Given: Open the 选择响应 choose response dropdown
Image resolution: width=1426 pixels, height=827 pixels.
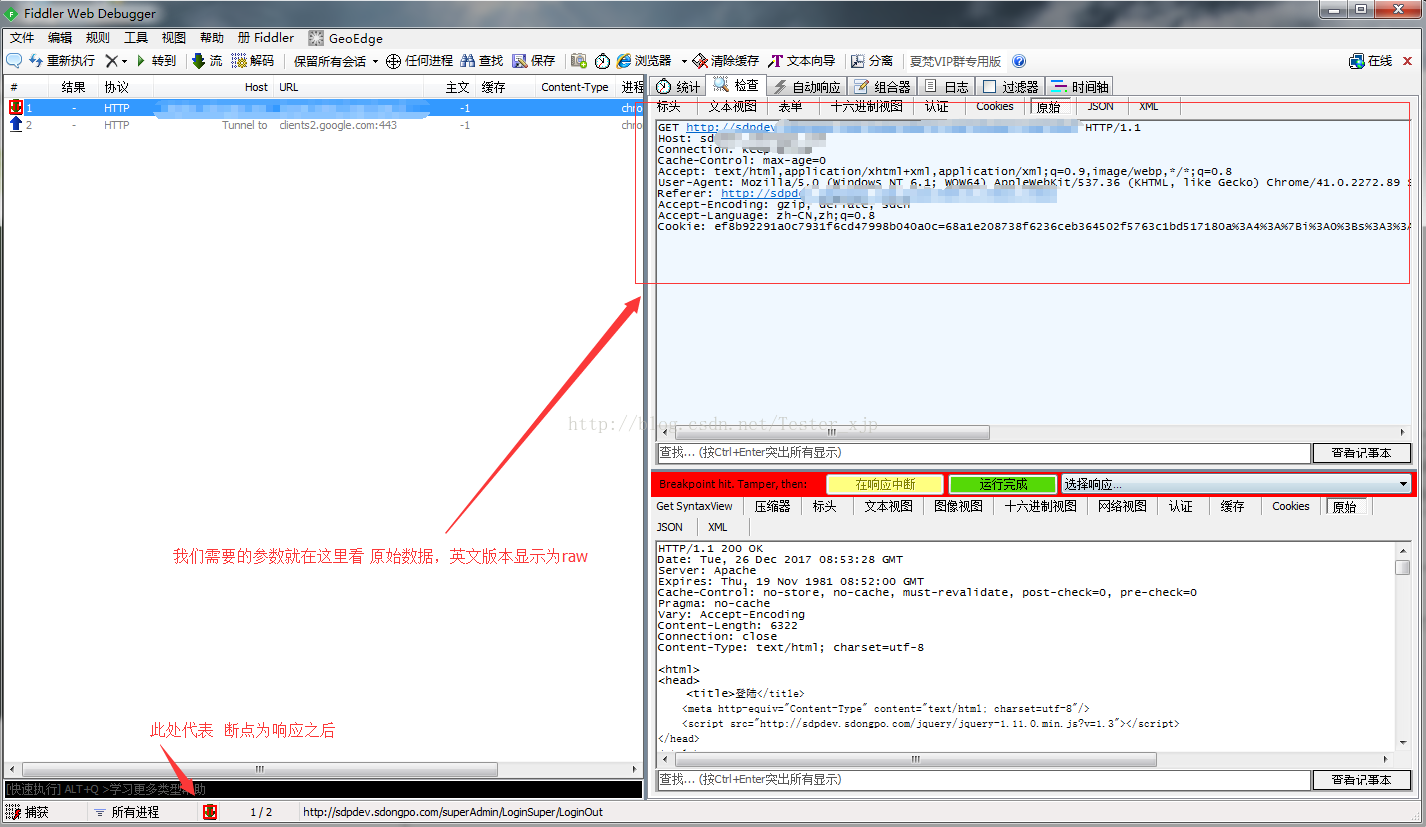Looking at the screenshot, I should point(1236,484).
